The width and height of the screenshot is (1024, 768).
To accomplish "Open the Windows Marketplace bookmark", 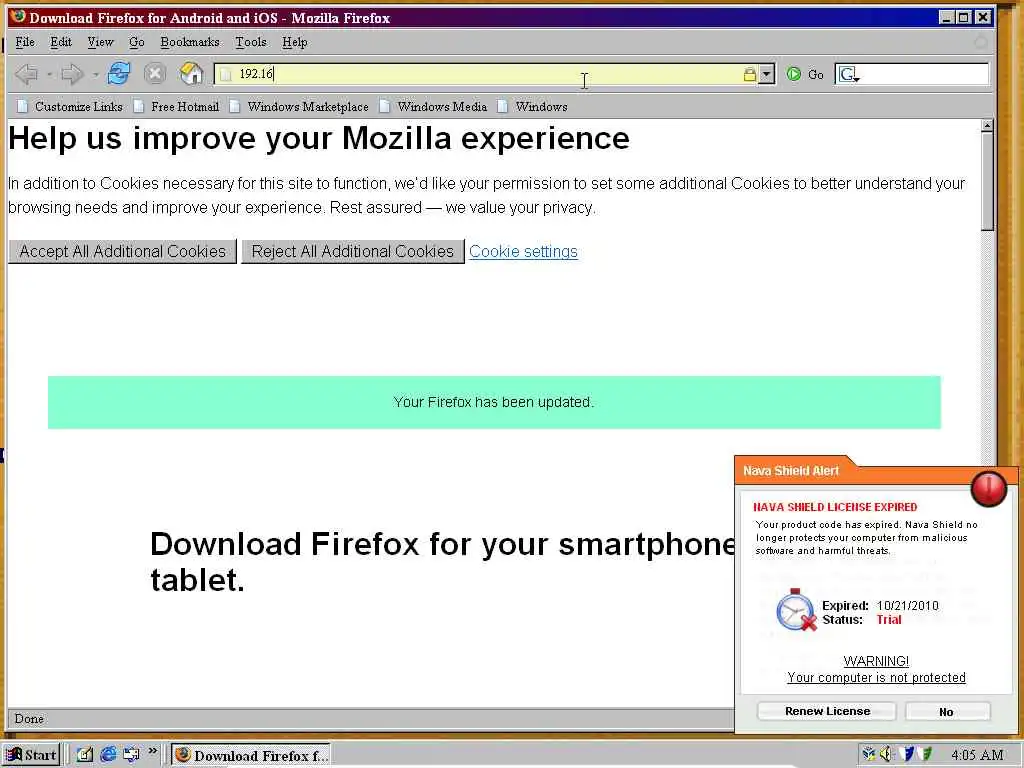I will [299, 106].
